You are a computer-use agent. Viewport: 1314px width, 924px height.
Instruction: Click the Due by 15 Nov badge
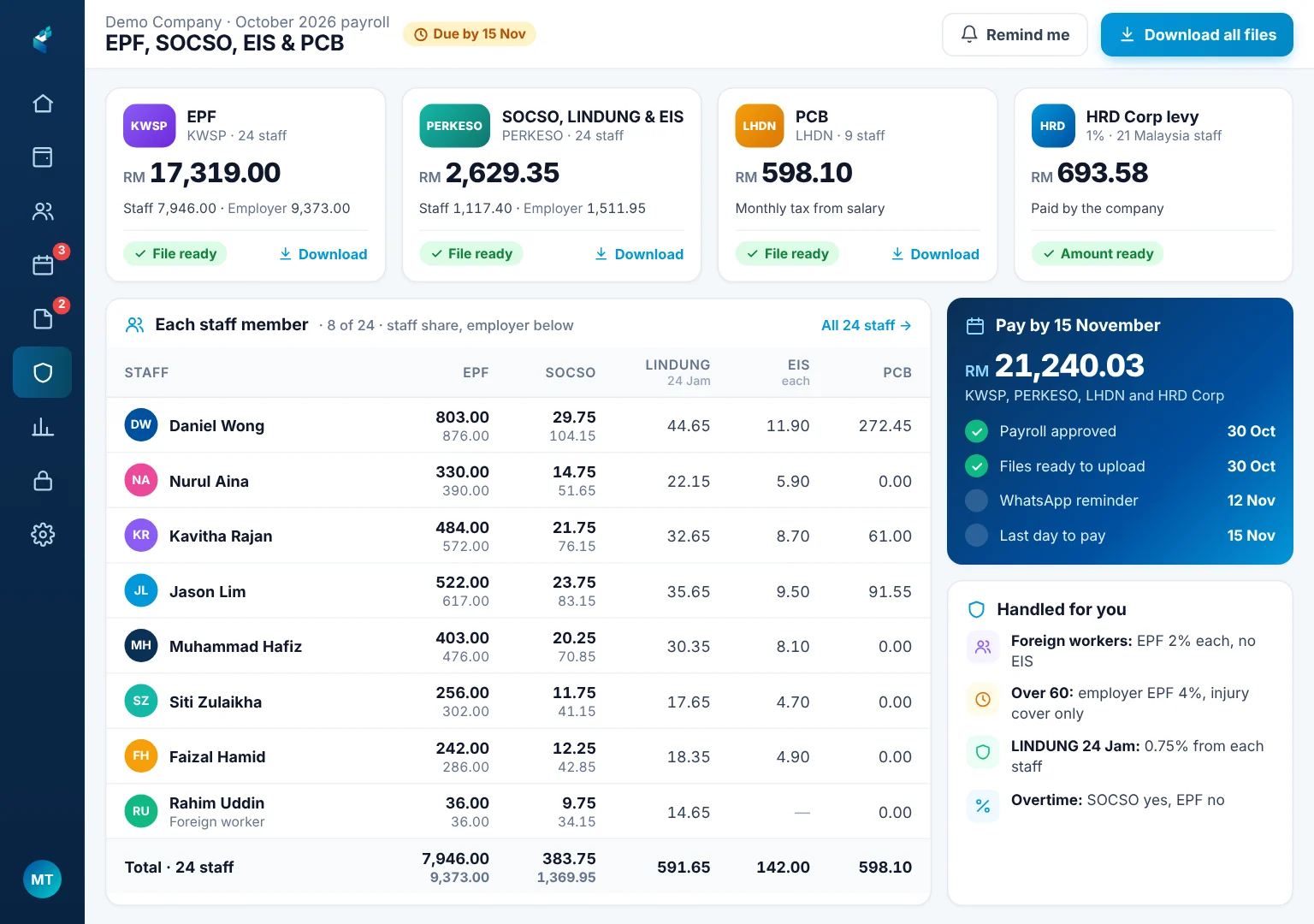(x=470, y=34)
